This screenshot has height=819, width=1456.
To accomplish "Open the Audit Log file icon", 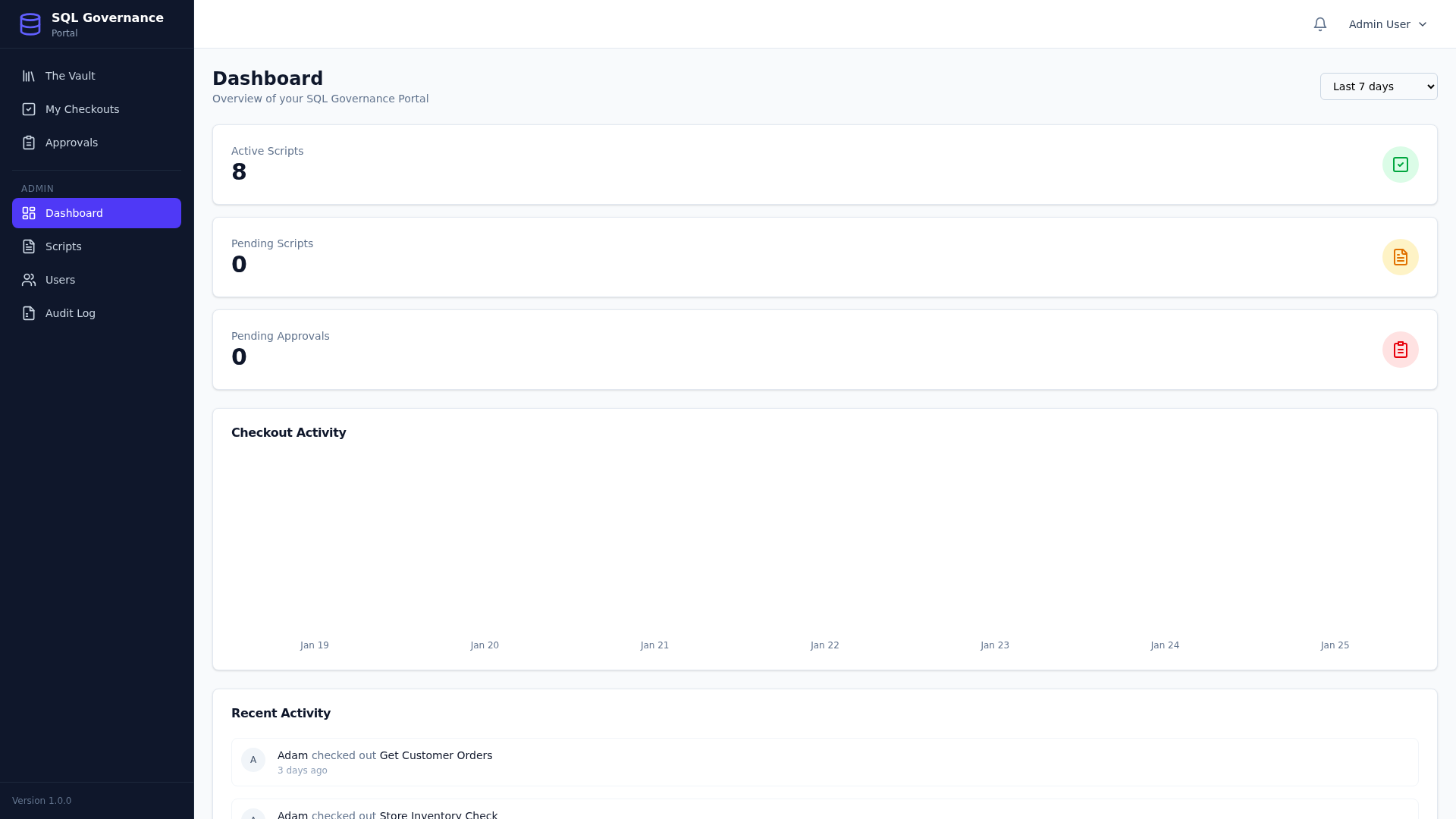I will click(x=28, y=313).
